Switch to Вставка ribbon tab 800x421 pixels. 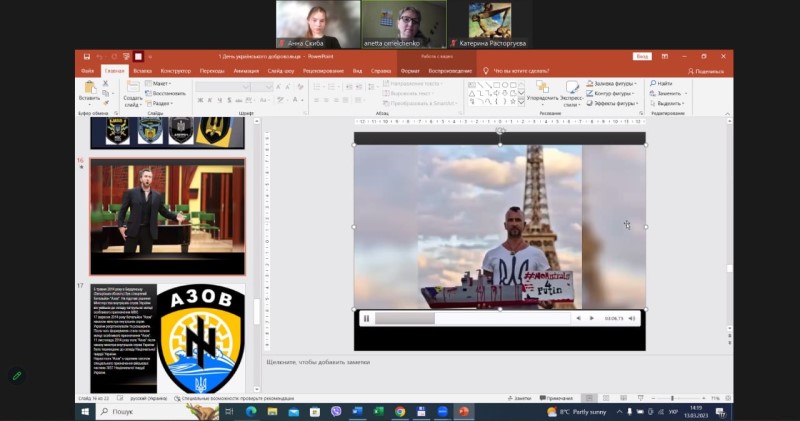142,71
